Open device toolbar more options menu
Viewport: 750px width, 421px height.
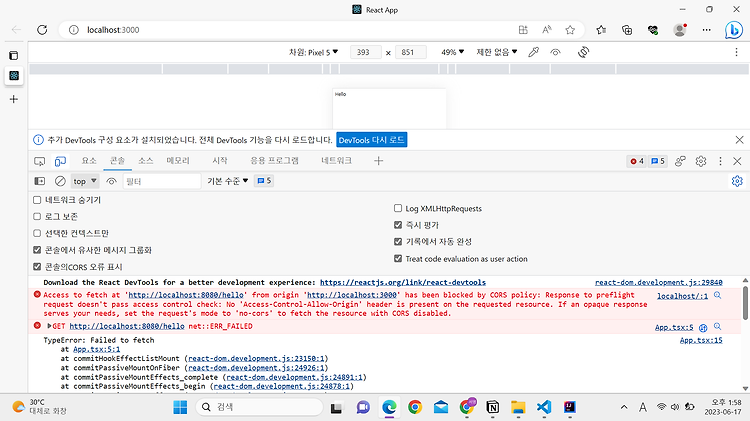736,52
